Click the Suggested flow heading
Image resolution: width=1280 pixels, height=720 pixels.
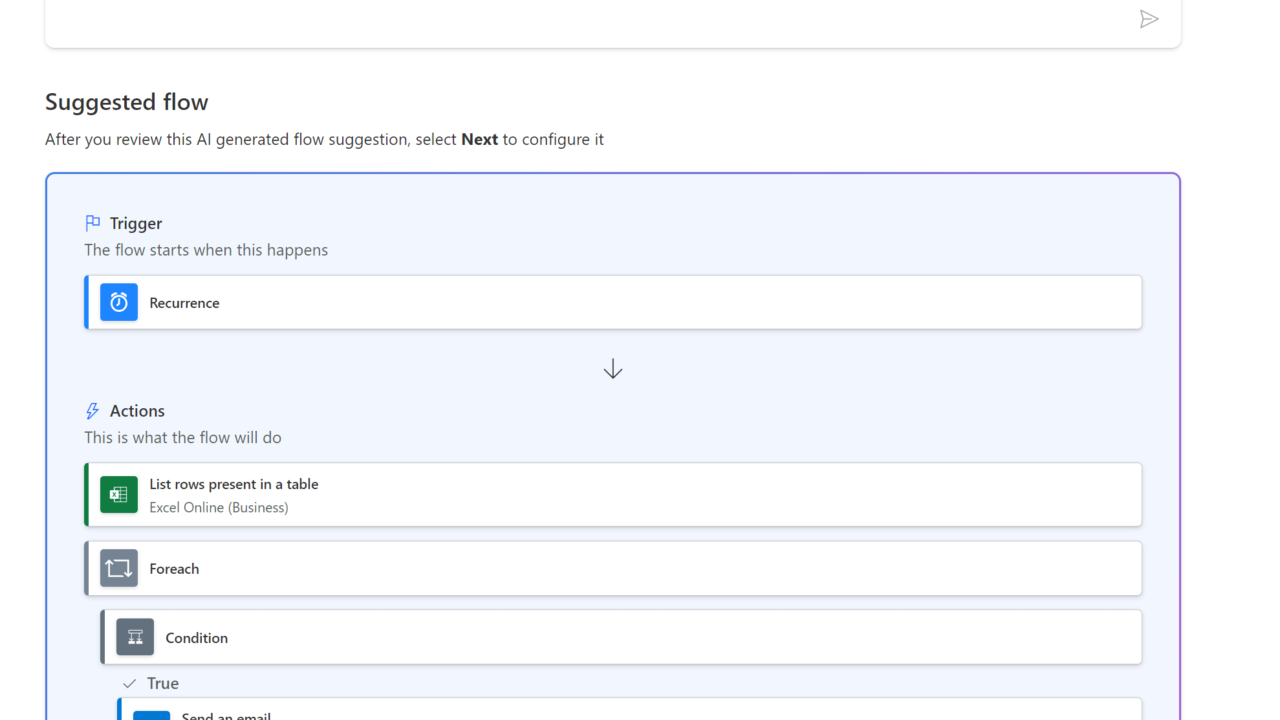click(127, 102)
